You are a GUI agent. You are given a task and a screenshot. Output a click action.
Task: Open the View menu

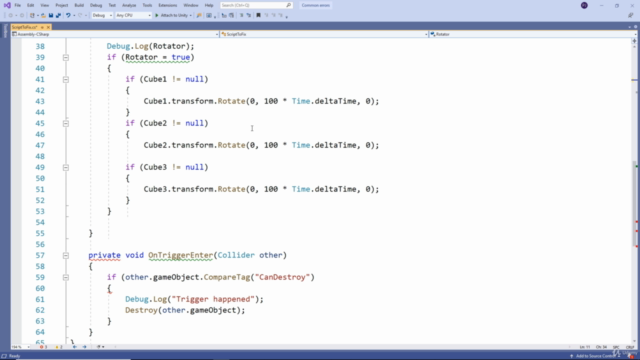(44, 5)
